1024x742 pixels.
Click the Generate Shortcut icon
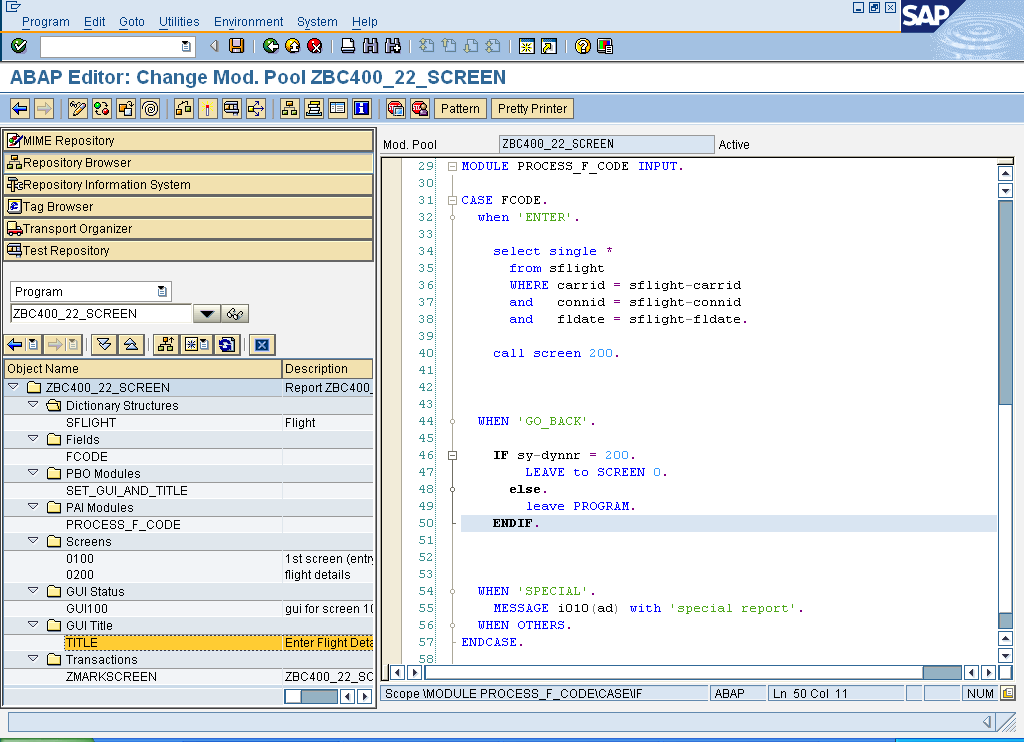(x=549, y=46)
